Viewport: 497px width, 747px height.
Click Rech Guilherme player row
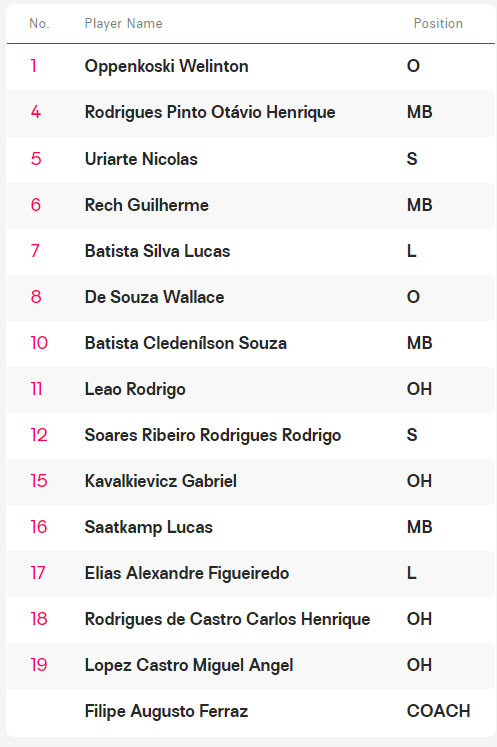pyautogui.click(x=251, y=205)
